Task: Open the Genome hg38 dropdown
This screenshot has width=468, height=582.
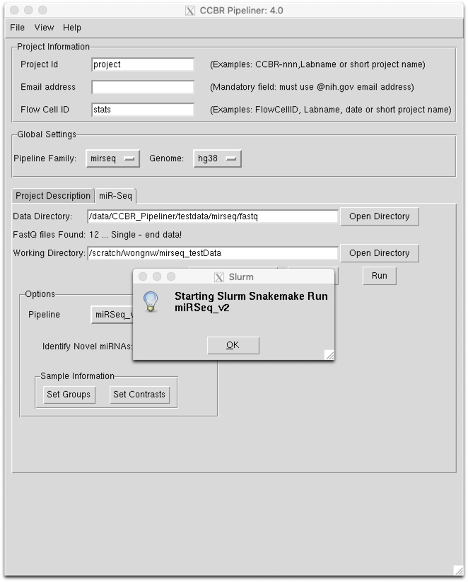Action: 217,158
